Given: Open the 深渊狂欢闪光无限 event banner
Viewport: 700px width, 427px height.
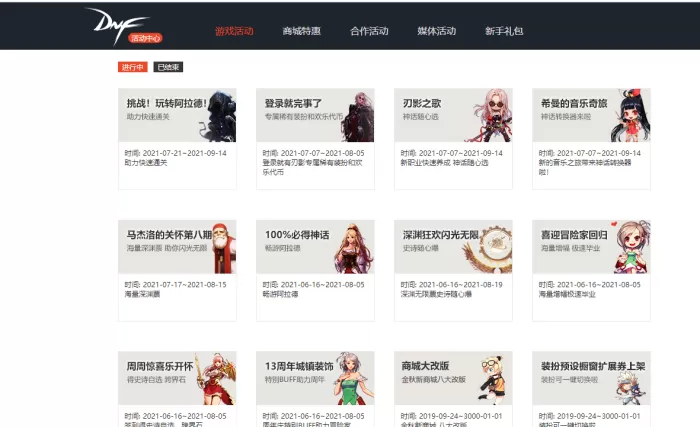Looking at the screenshot, I should tap(453, 247).
